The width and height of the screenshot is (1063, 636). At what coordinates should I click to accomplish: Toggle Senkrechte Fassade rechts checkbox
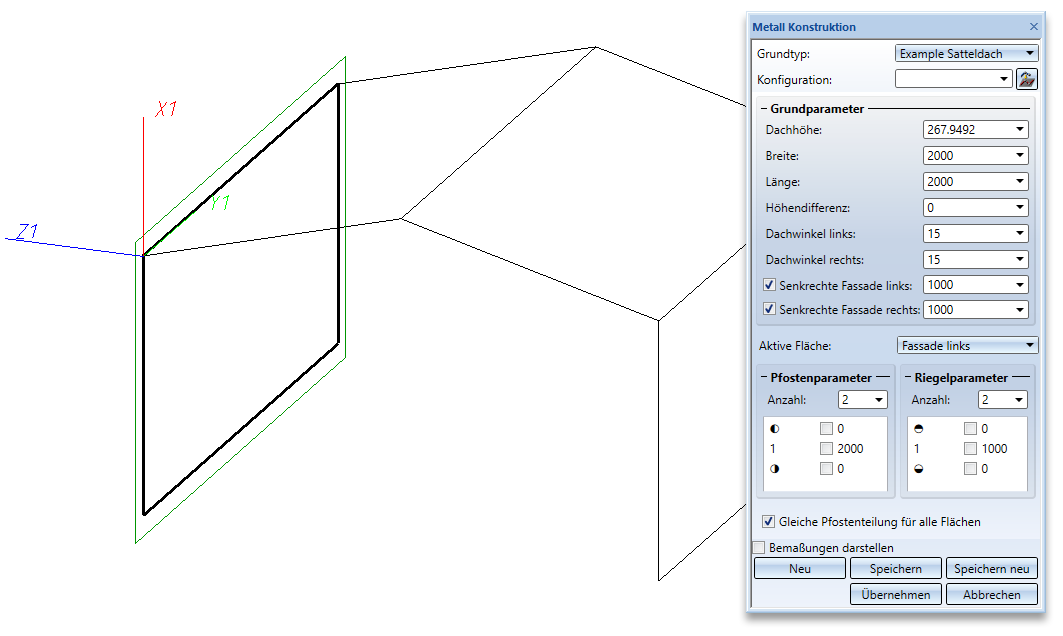[769, 309]
